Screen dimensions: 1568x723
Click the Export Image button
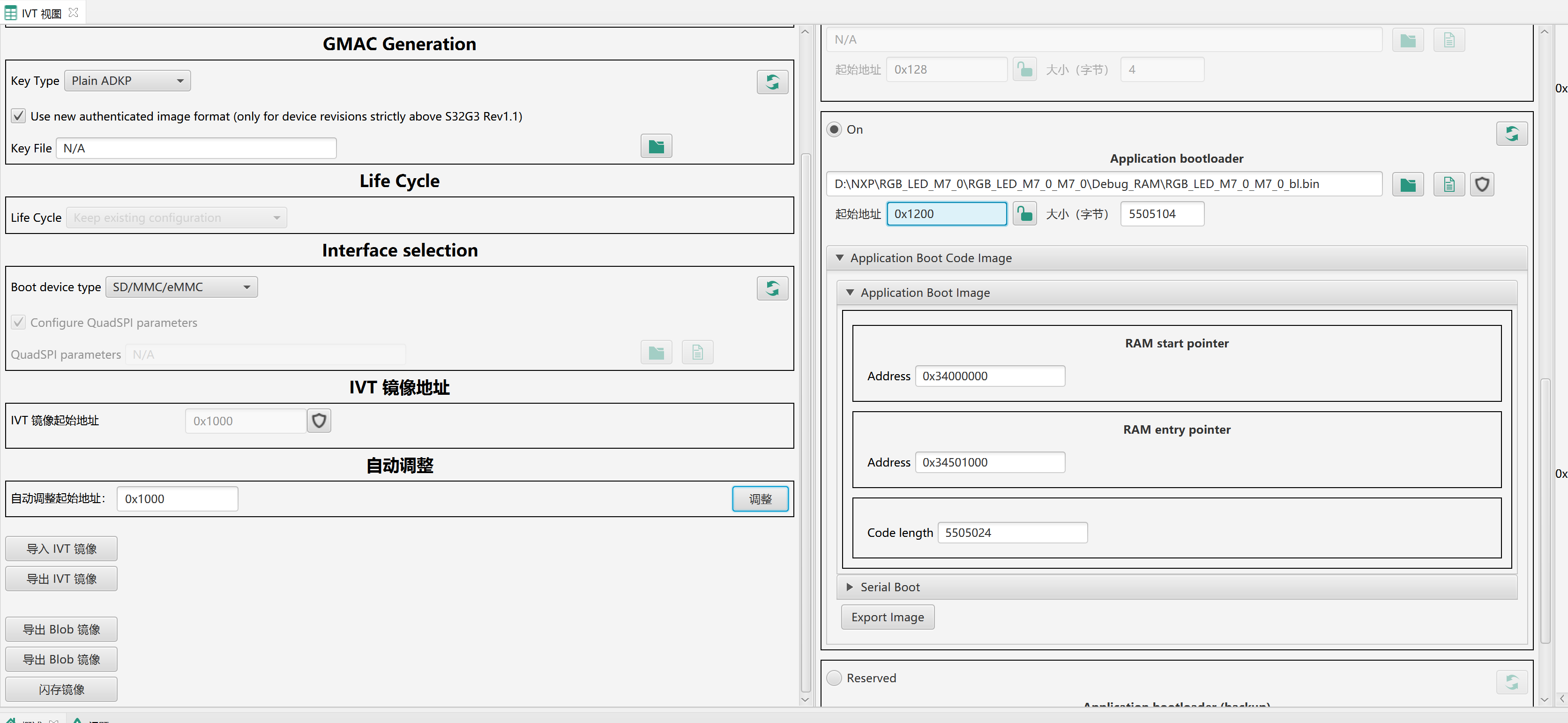point(887,617)
